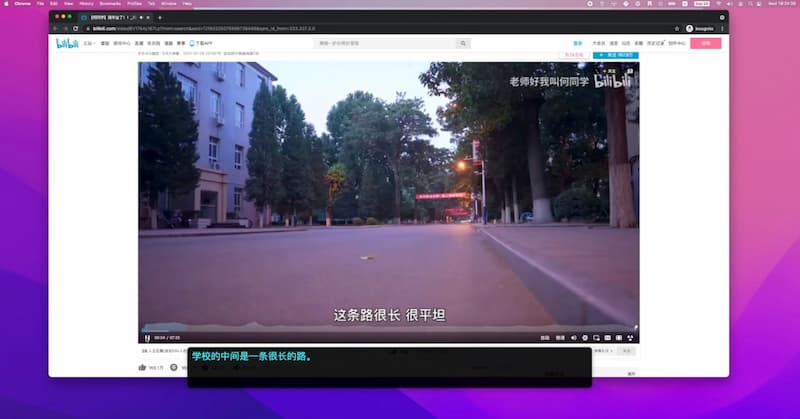
Task: Click the live caption overlay text box
Action: click(390, 367)
